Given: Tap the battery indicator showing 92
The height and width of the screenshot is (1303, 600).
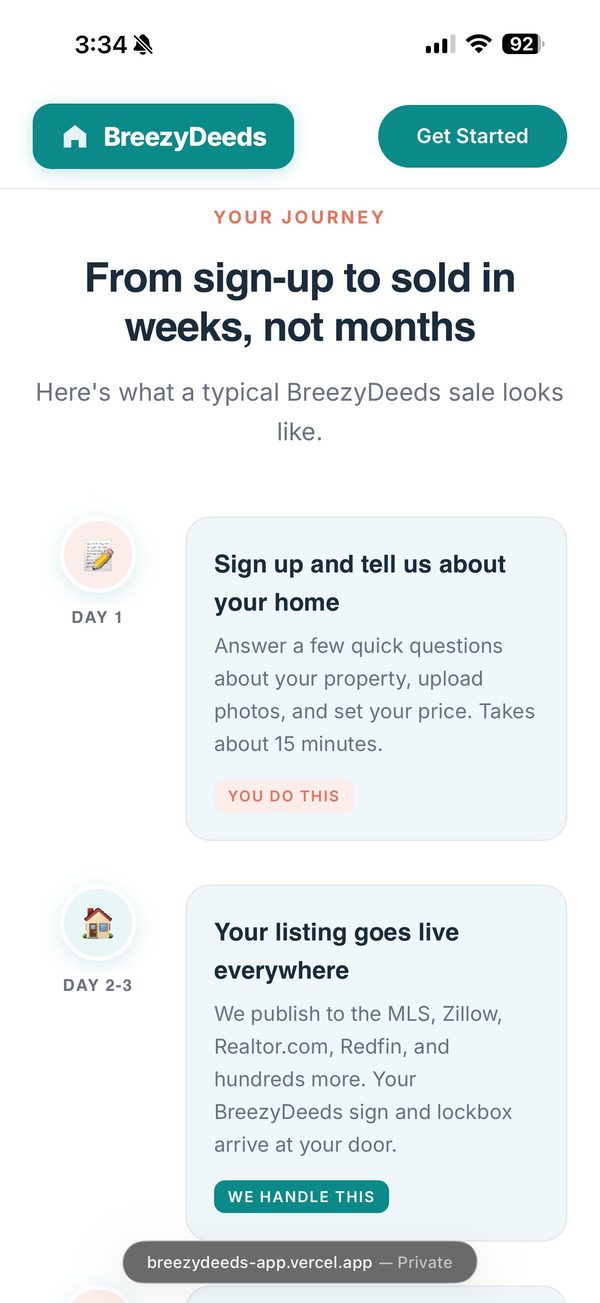Looking at the screenshot, I should (521, 43).
